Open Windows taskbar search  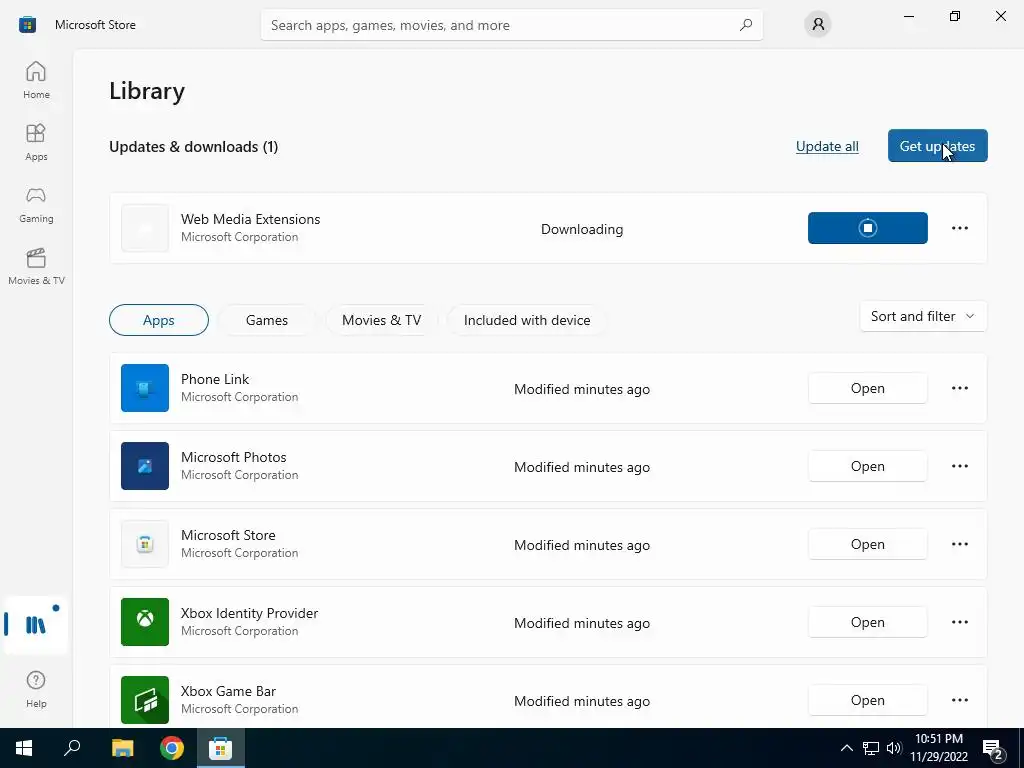tap(72, 748)
